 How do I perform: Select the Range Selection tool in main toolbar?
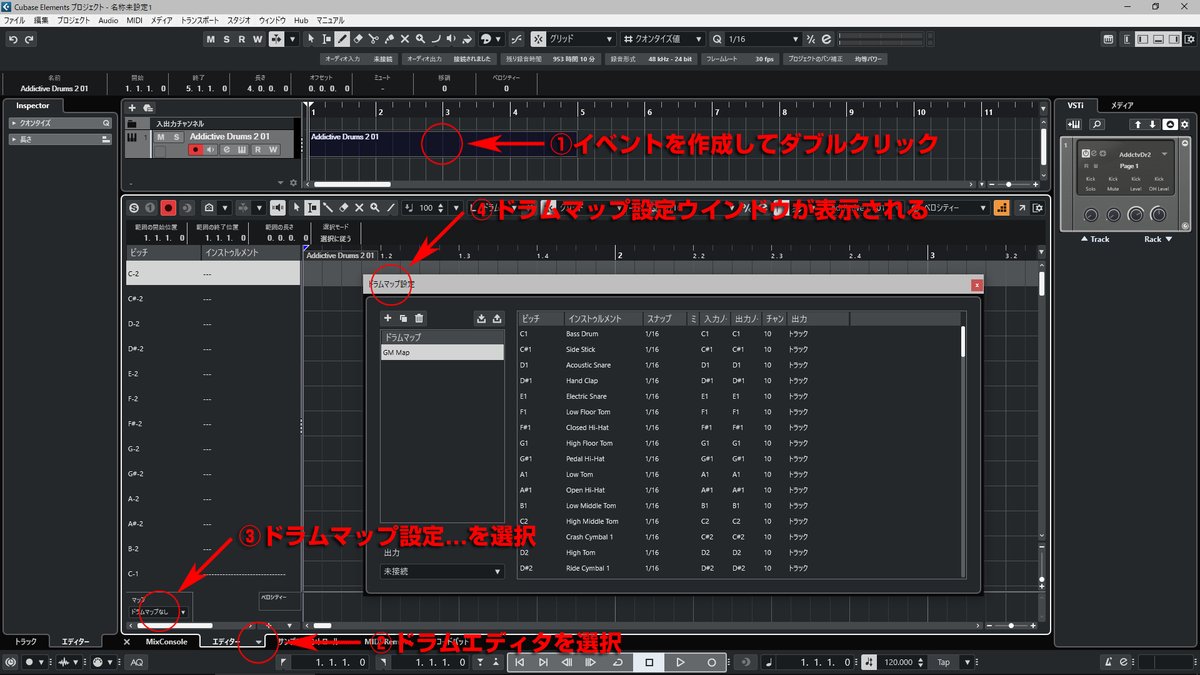[326, 39]
